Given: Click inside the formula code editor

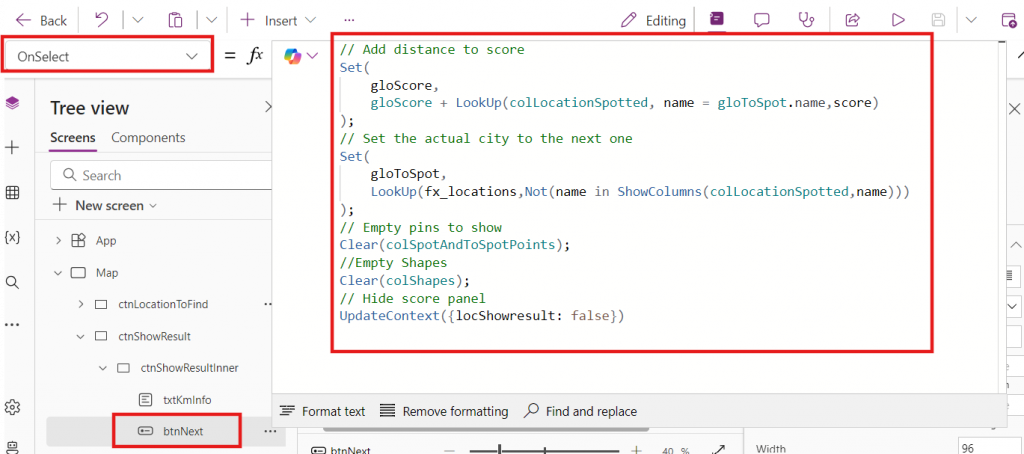Looking at the screenshot, I should point(632,192).
